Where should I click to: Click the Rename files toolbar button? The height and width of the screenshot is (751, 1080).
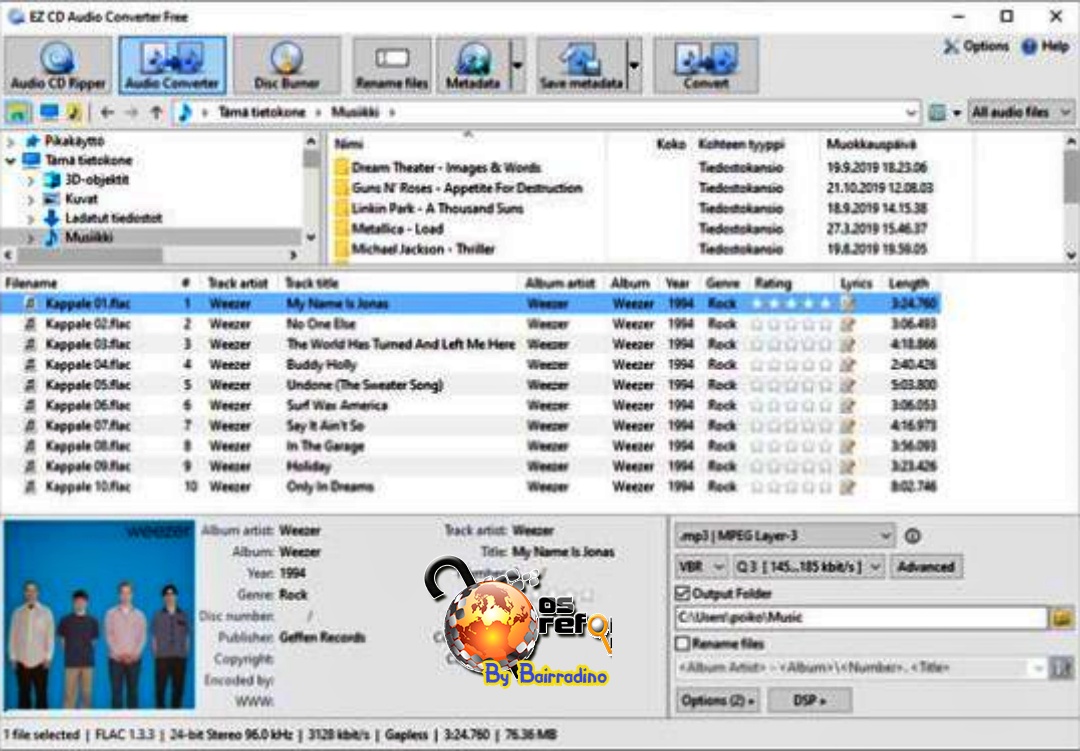click(x=392, y=65)
